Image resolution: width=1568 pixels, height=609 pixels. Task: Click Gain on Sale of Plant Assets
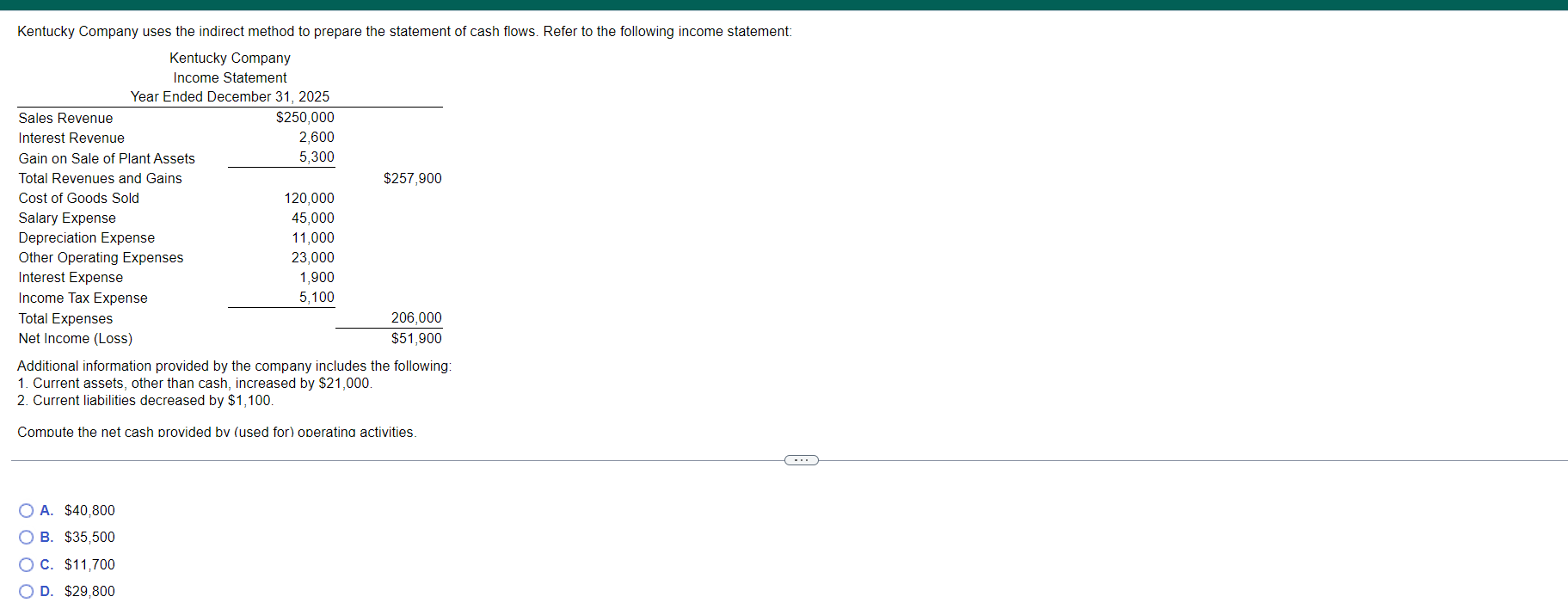107,159
